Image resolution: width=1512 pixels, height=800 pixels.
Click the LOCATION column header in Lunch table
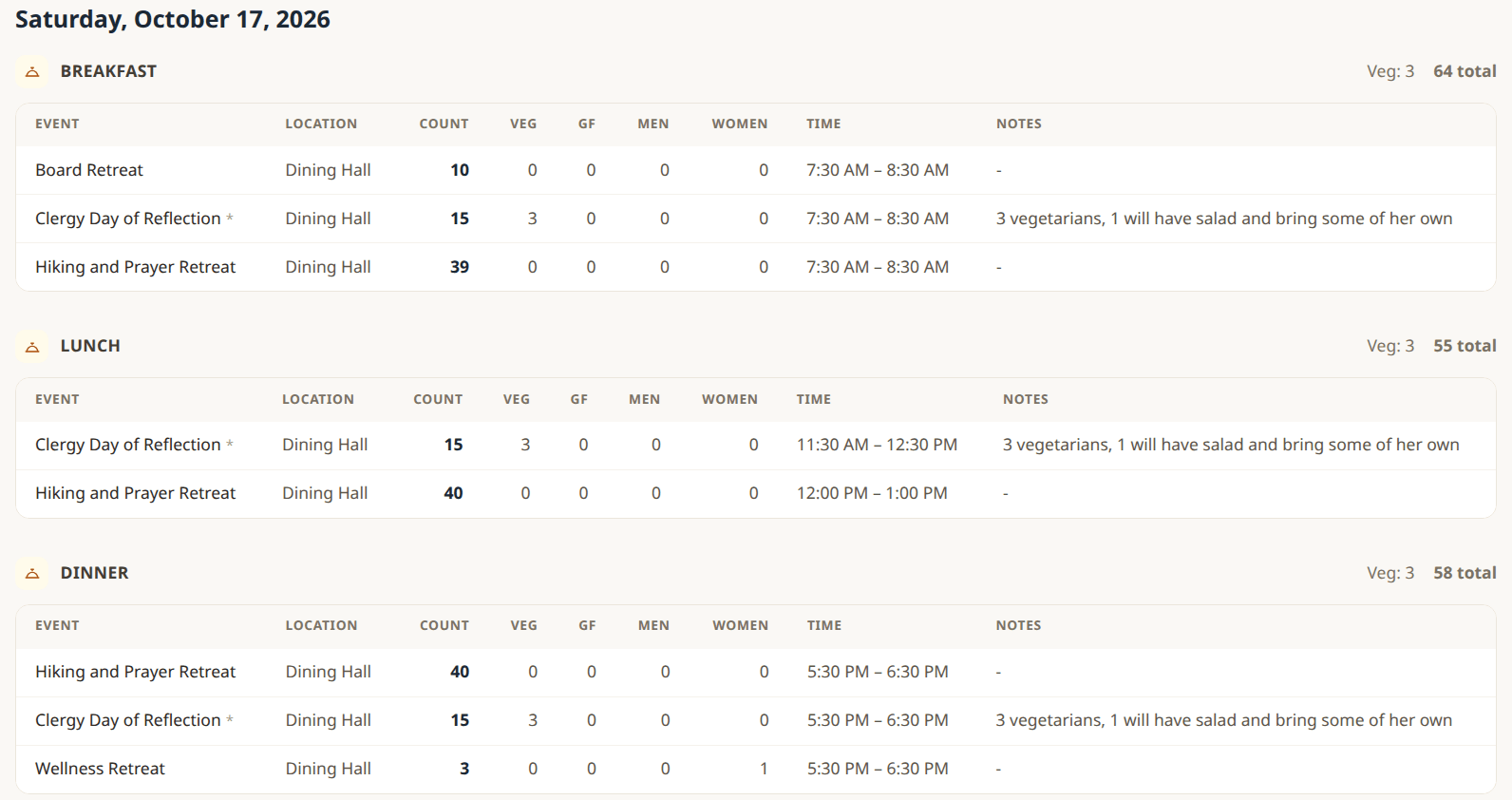318,399
